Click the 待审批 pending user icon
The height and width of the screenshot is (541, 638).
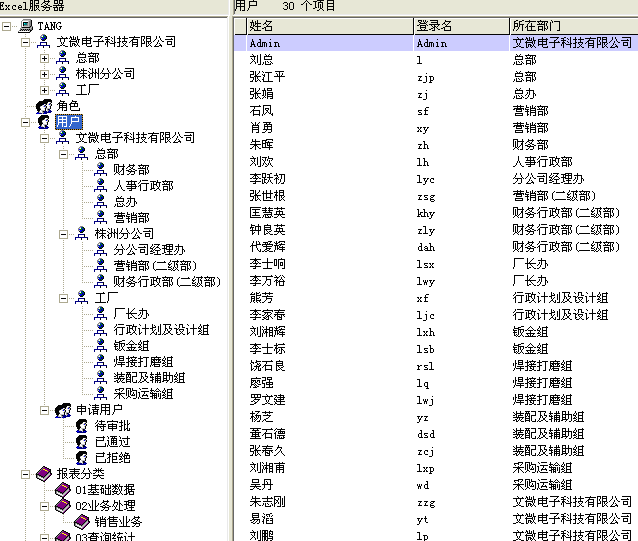point(82,426)
